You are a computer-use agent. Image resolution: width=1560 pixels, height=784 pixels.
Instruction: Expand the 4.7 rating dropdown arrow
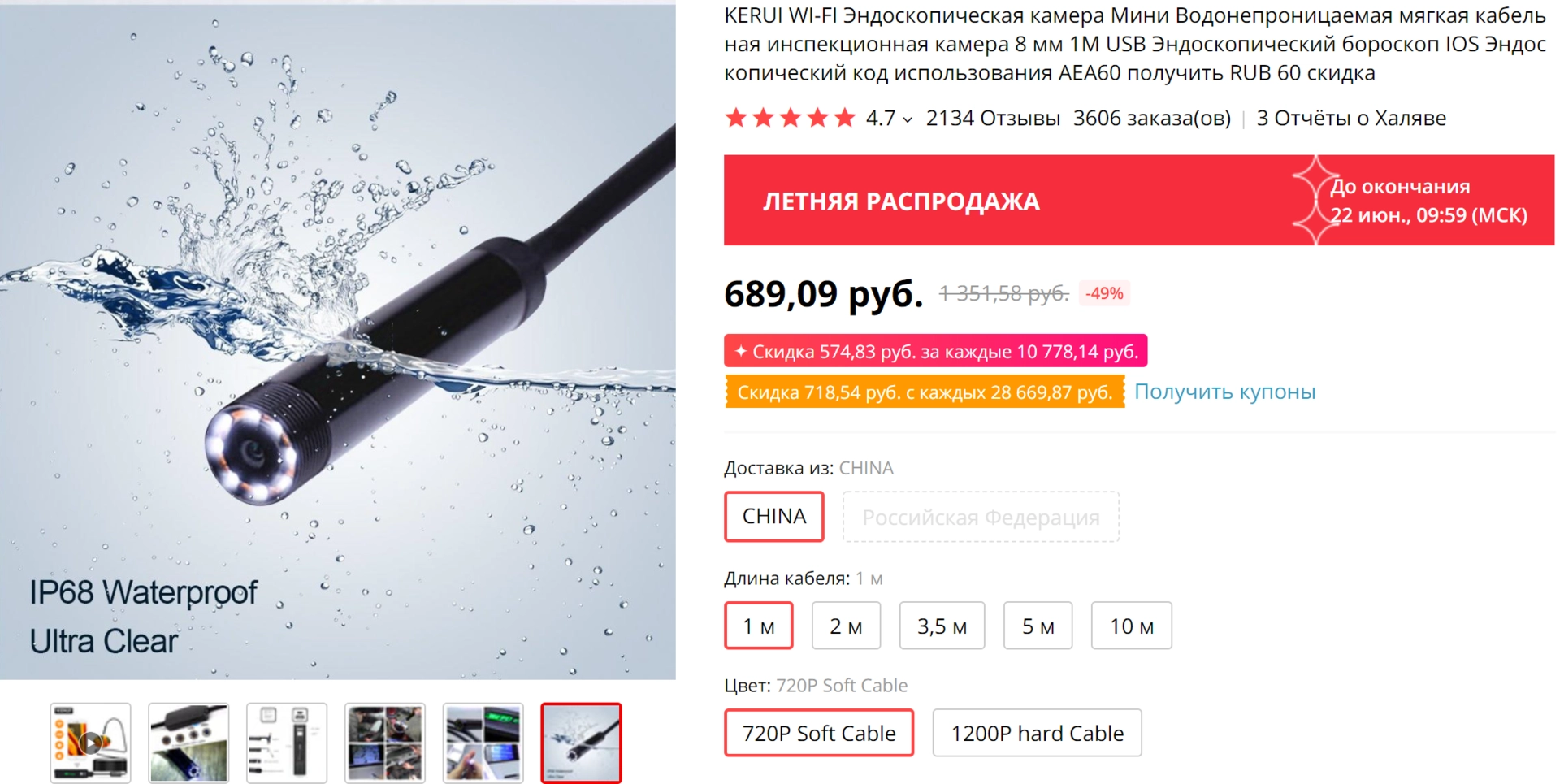[x=908, y=119]
